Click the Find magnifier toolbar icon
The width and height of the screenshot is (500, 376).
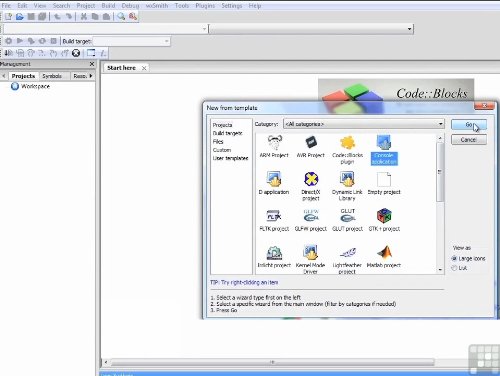point(121,16)
